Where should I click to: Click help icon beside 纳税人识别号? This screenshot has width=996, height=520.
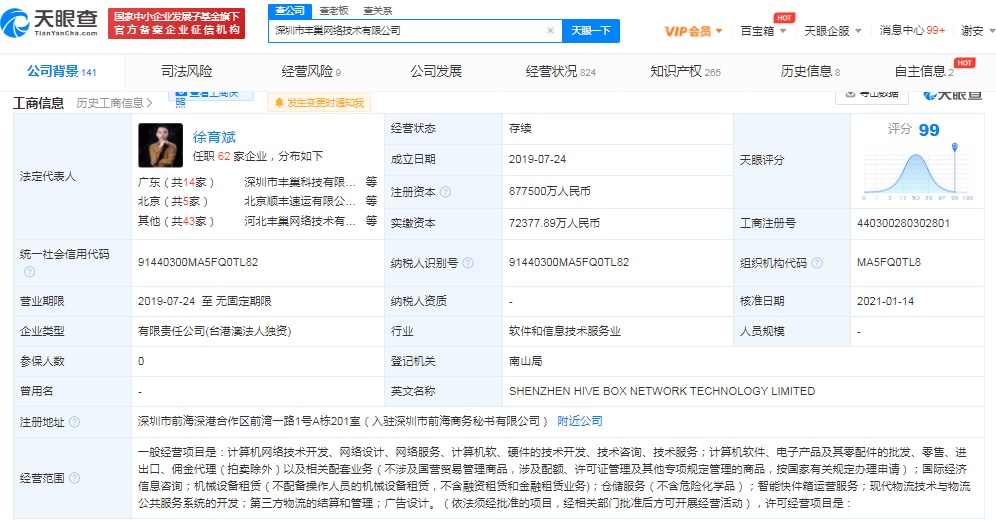[x=468, y=263]
